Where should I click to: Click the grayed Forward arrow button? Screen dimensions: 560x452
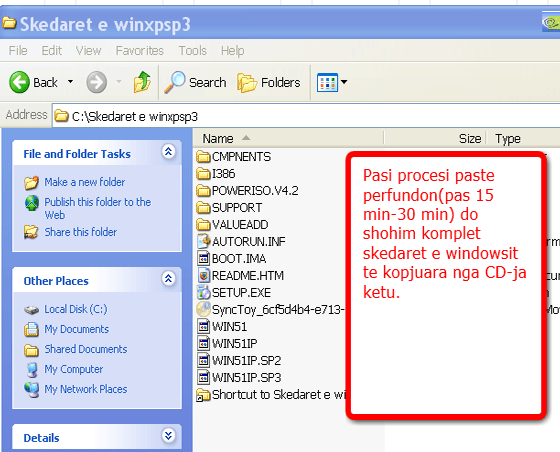point(96,82)
